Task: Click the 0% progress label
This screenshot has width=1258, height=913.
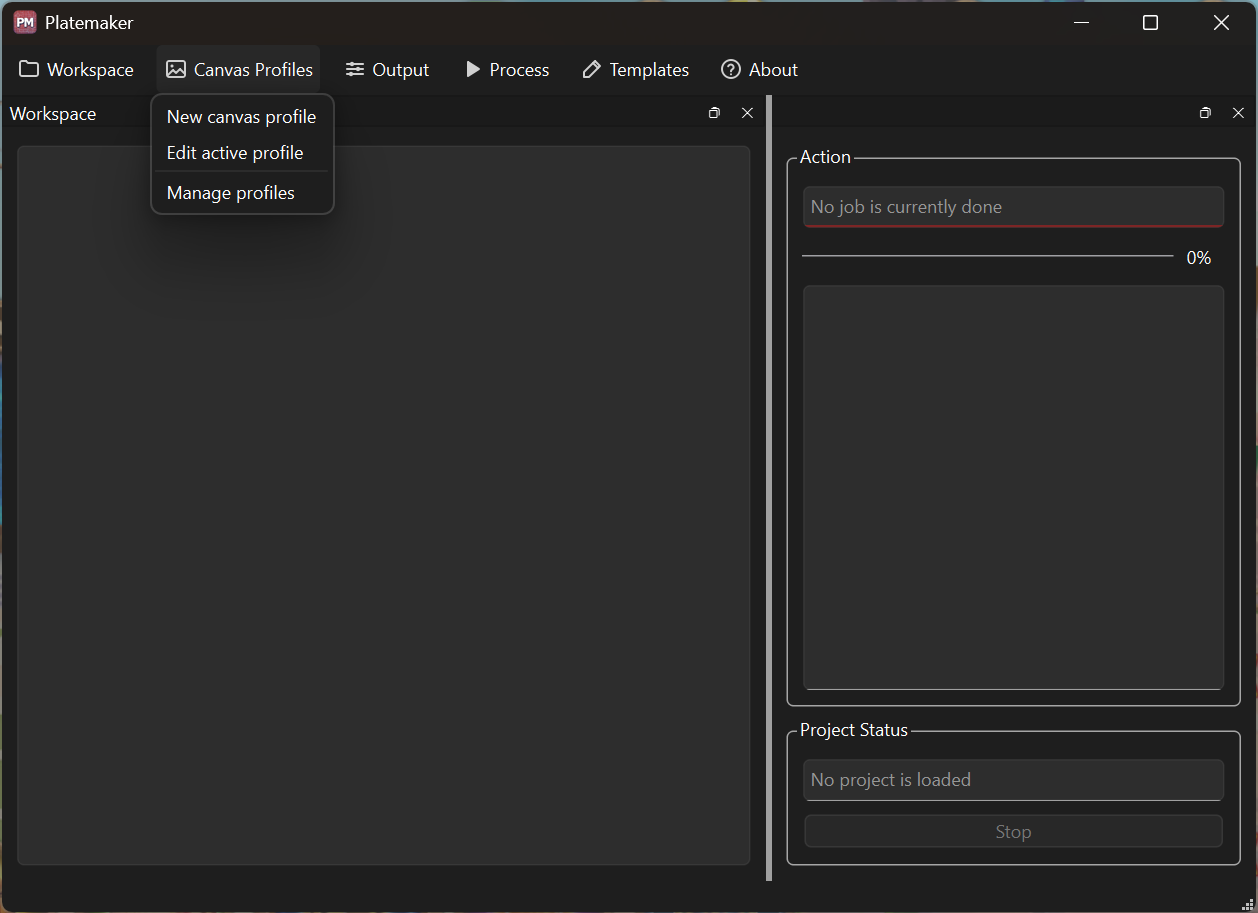Action: (x=1198, y=258)
